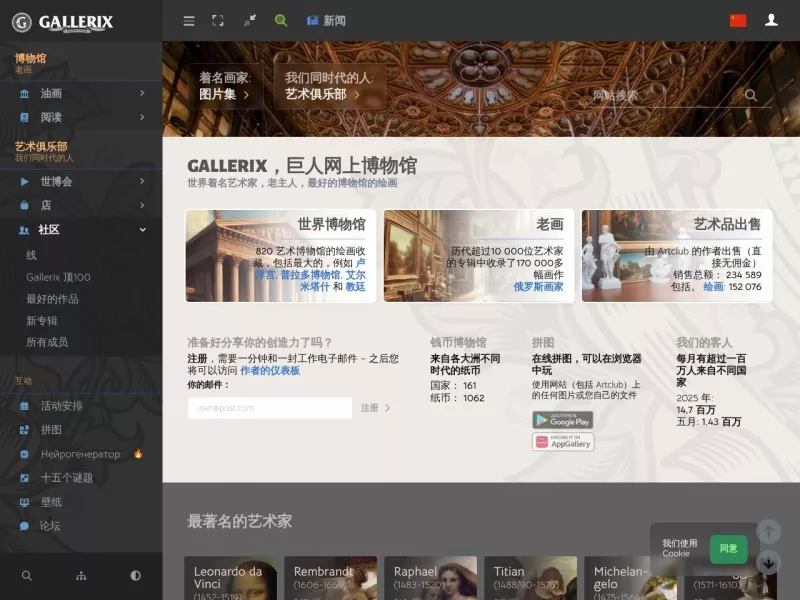This screenshot has height=600, width=800.
Task: Open 新专辑 submenu item
Action: 42,321
